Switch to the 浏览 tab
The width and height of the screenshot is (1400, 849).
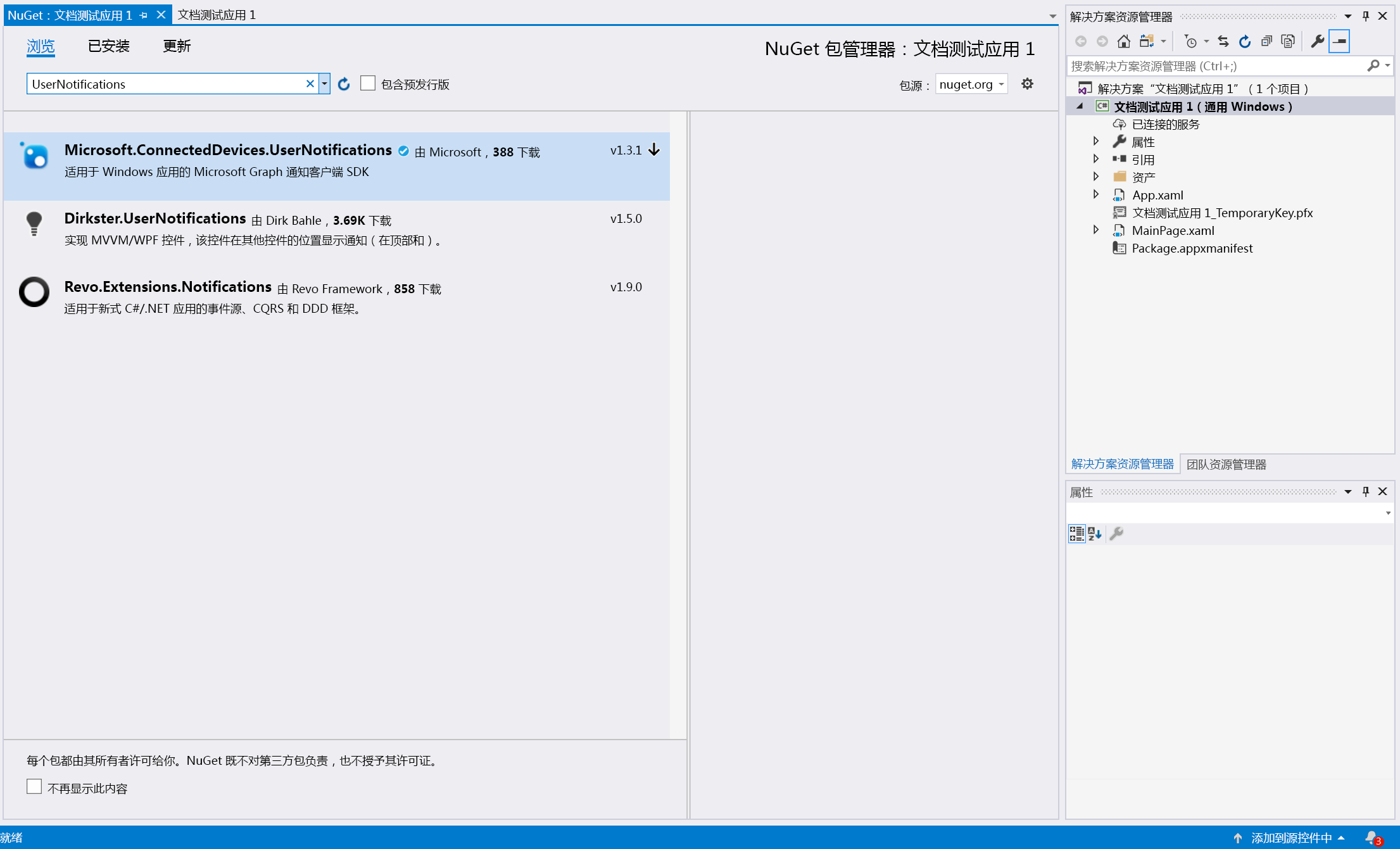click(x=41, y=46)
